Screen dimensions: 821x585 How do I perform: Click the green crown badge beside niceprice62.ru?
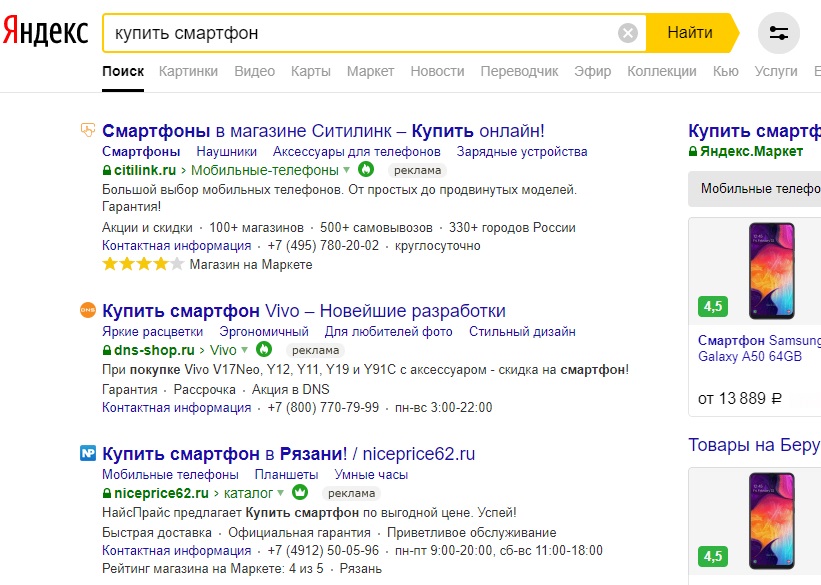click(x=300, y=492)
